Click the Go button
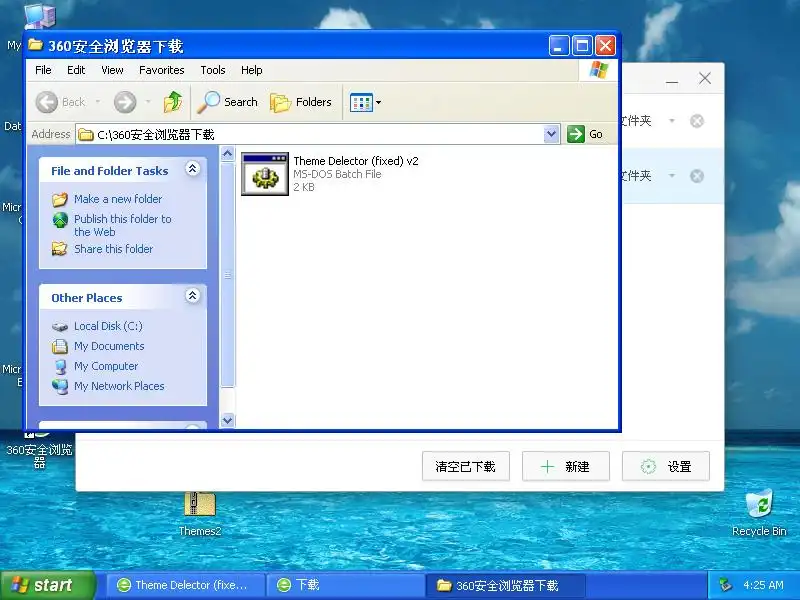Viewport: 800px width, 600px height. (585, 134)
